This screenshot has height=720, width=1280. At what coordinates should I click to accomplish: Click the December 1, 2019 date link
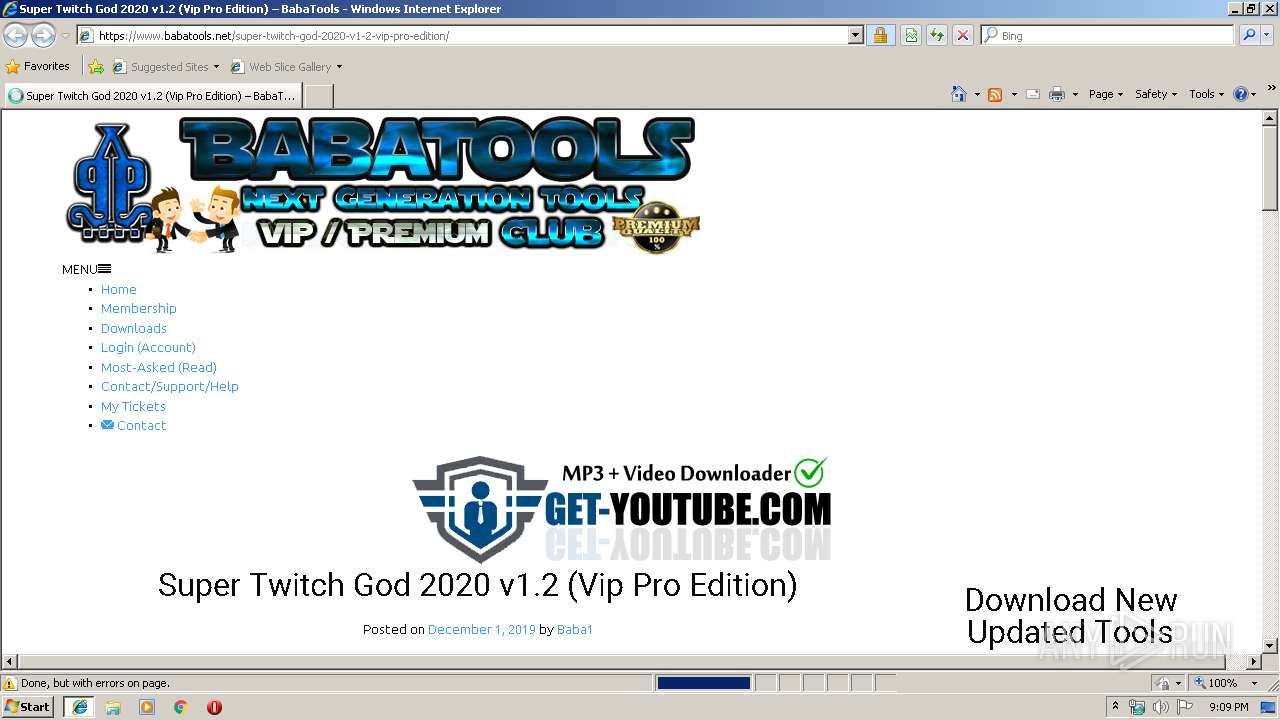(x=481, y=629)
